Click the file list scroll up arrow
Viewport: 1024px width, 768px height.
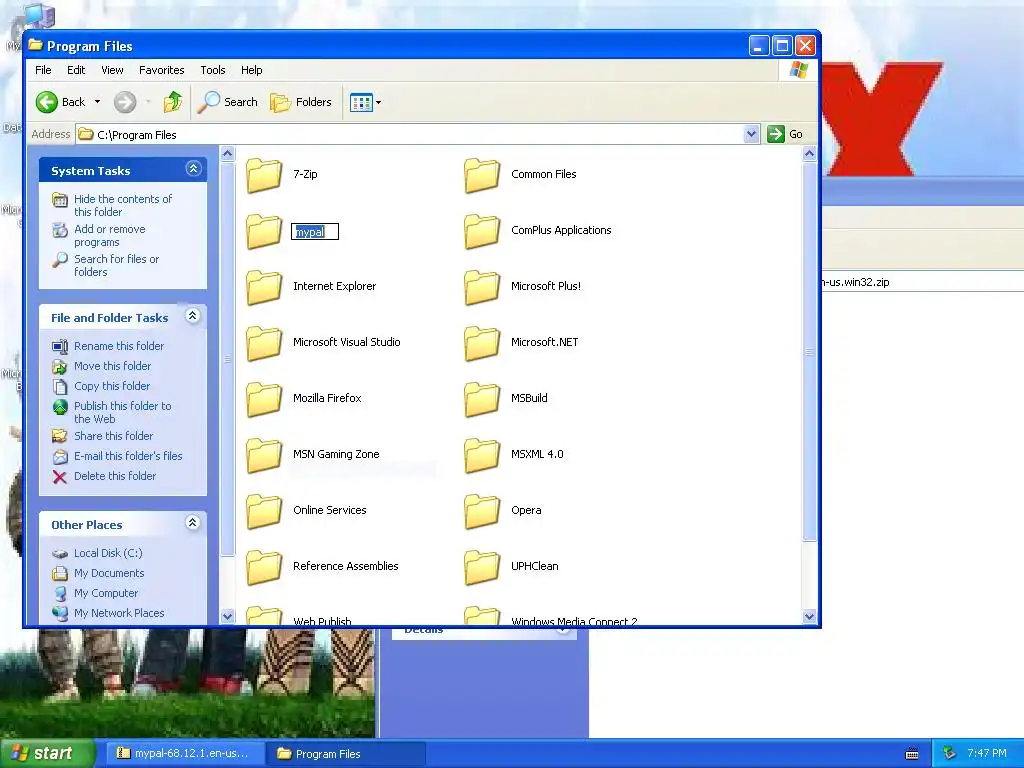click(x=809, y=154)
